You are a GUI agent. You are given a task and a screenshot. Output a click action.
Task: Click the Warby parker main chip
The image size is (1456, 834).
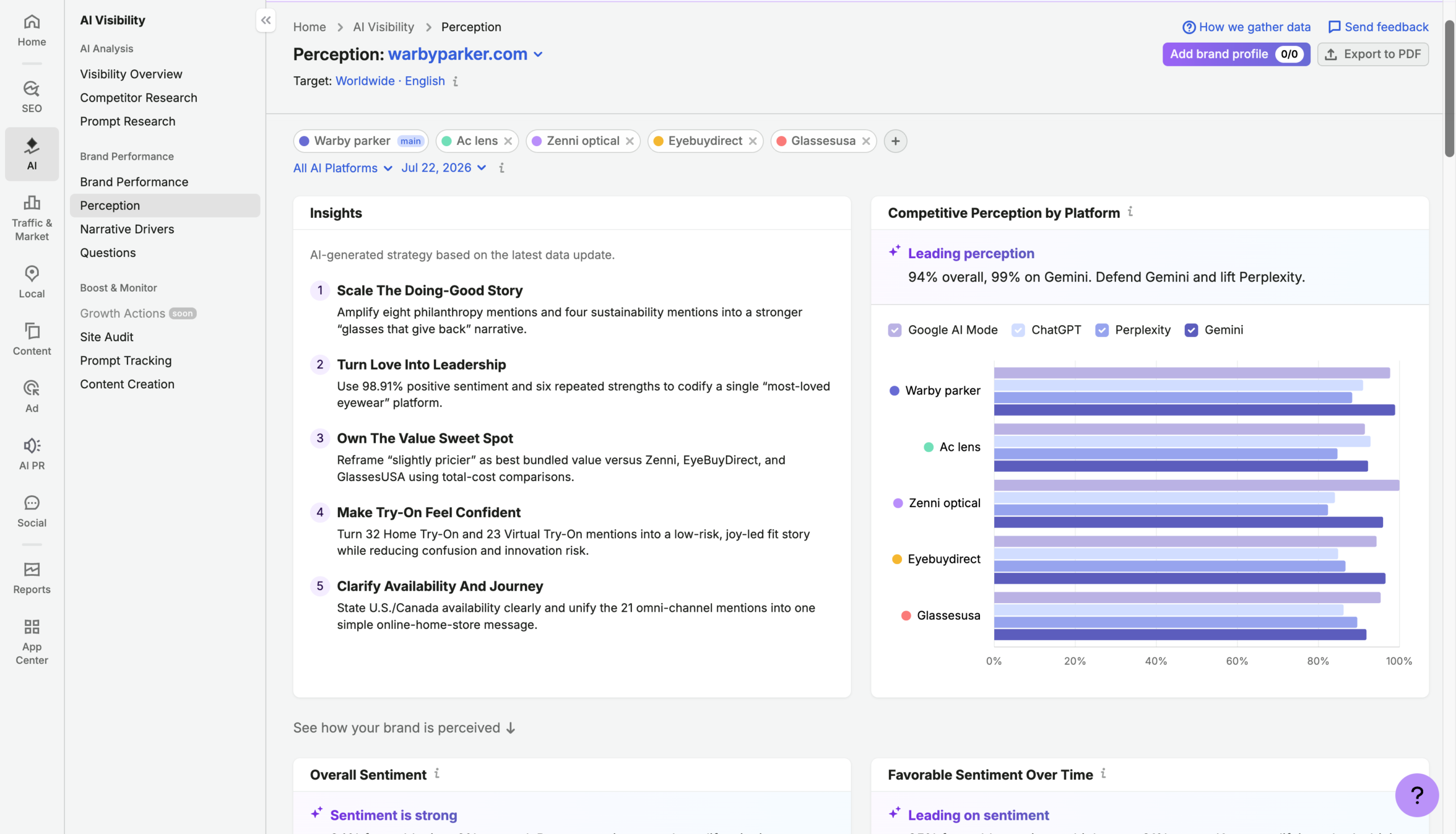coord(361,141)
